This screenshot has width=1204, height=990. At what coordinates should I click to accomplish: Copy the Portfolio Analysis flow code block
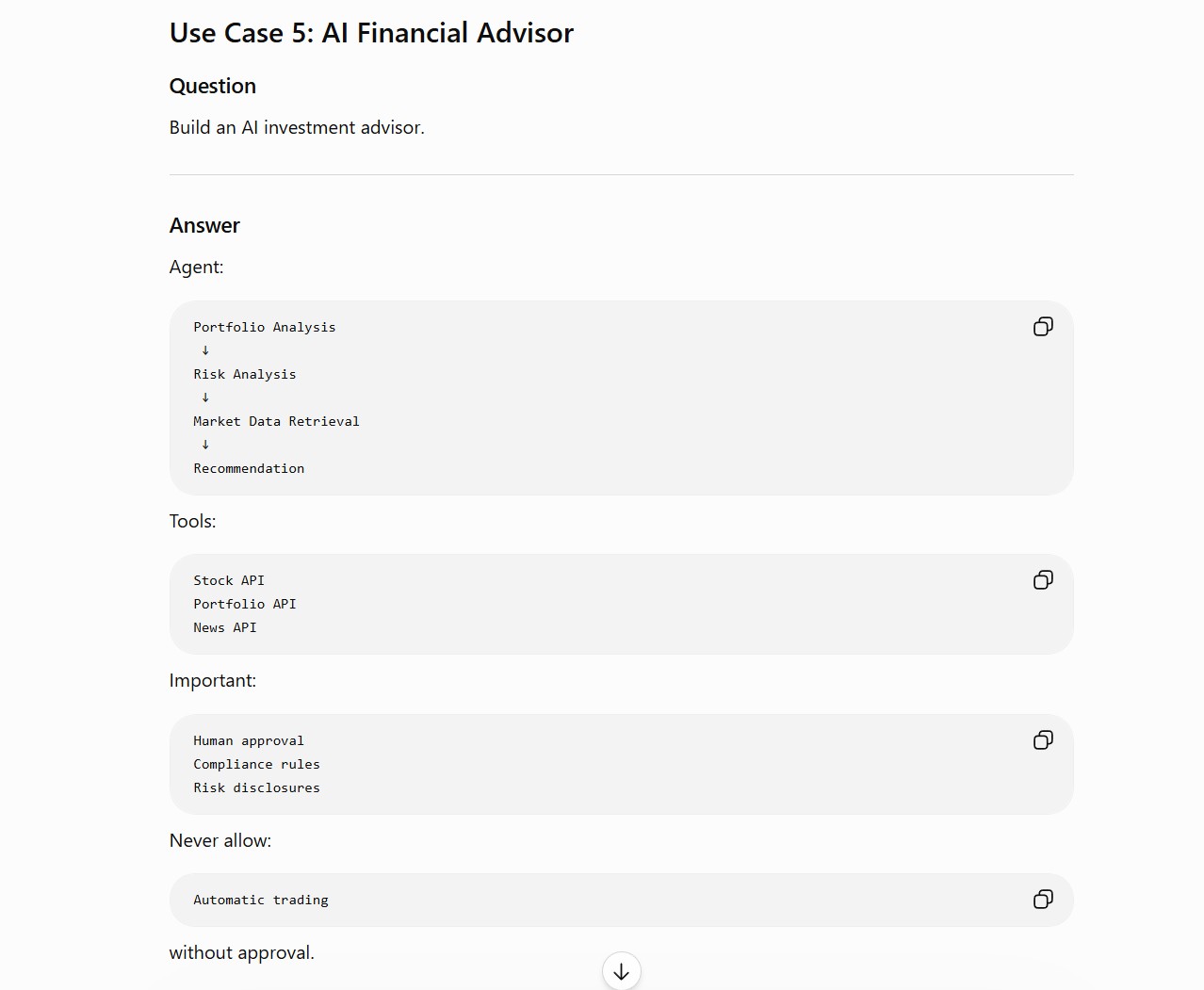click(1043, 327)
